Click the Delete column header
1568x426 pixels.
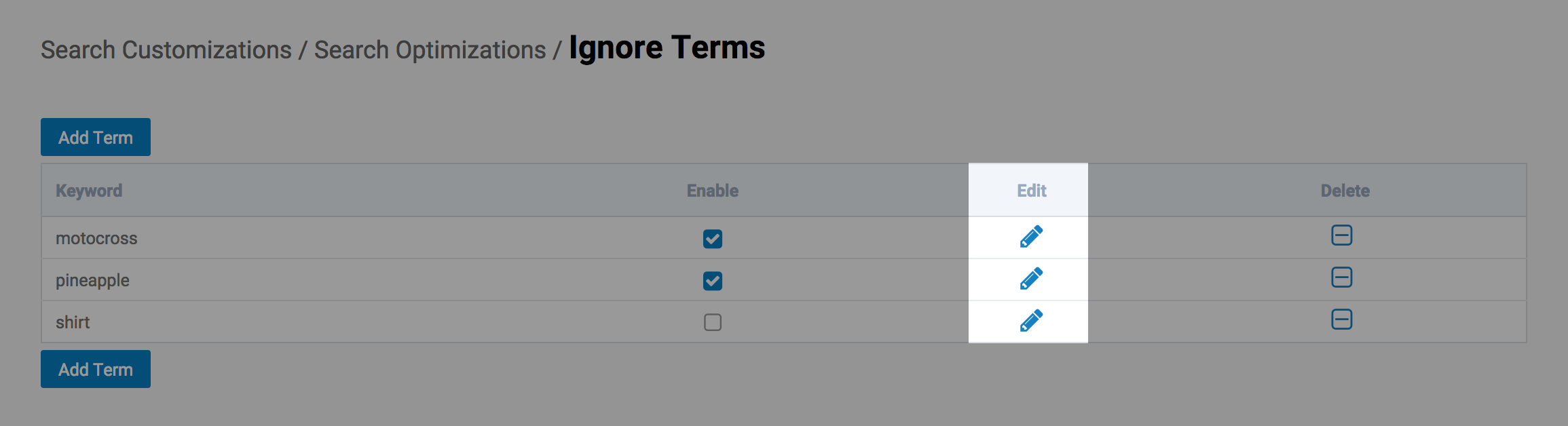1345,191
